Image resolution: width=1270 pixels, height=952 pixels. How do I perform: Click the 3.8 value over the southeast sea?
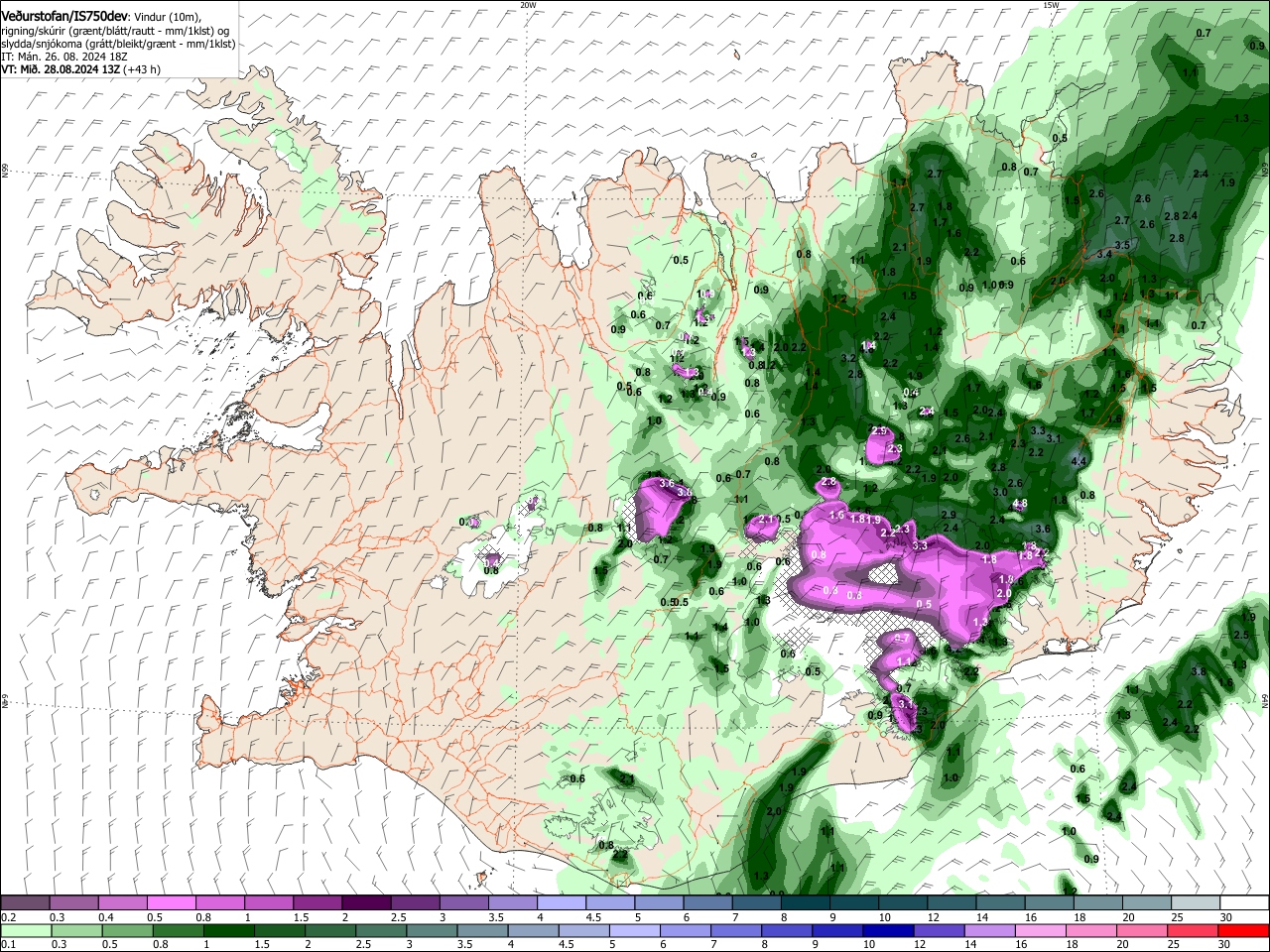pyautogui.click(x=1198, y=671)
